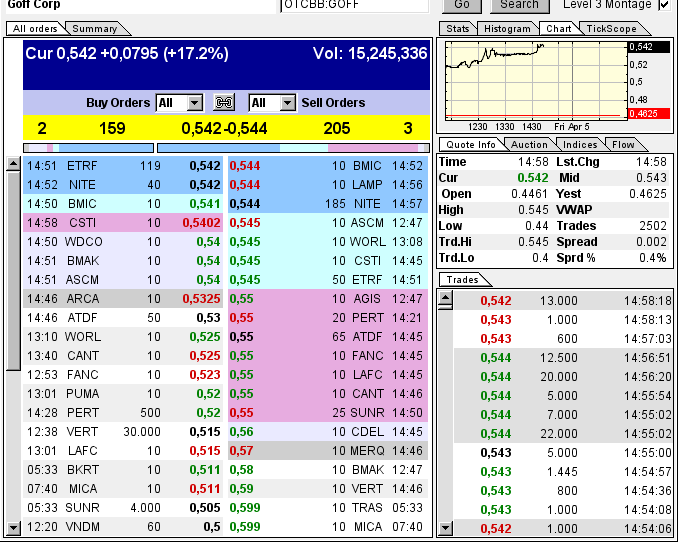This screenshot has width=680, height=543.
Task: Switch to the All orders tab
Action: click(x=35, y=29)
